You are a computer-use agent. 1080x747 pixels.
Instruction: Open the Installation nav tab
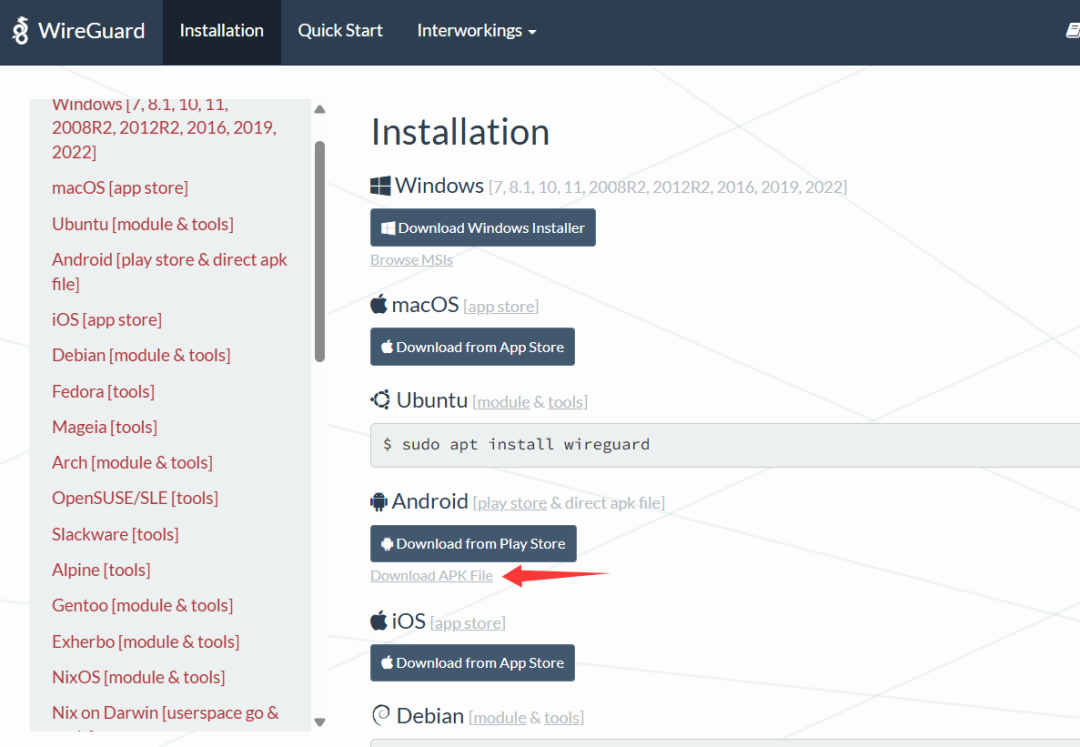(x=222, y=31)
